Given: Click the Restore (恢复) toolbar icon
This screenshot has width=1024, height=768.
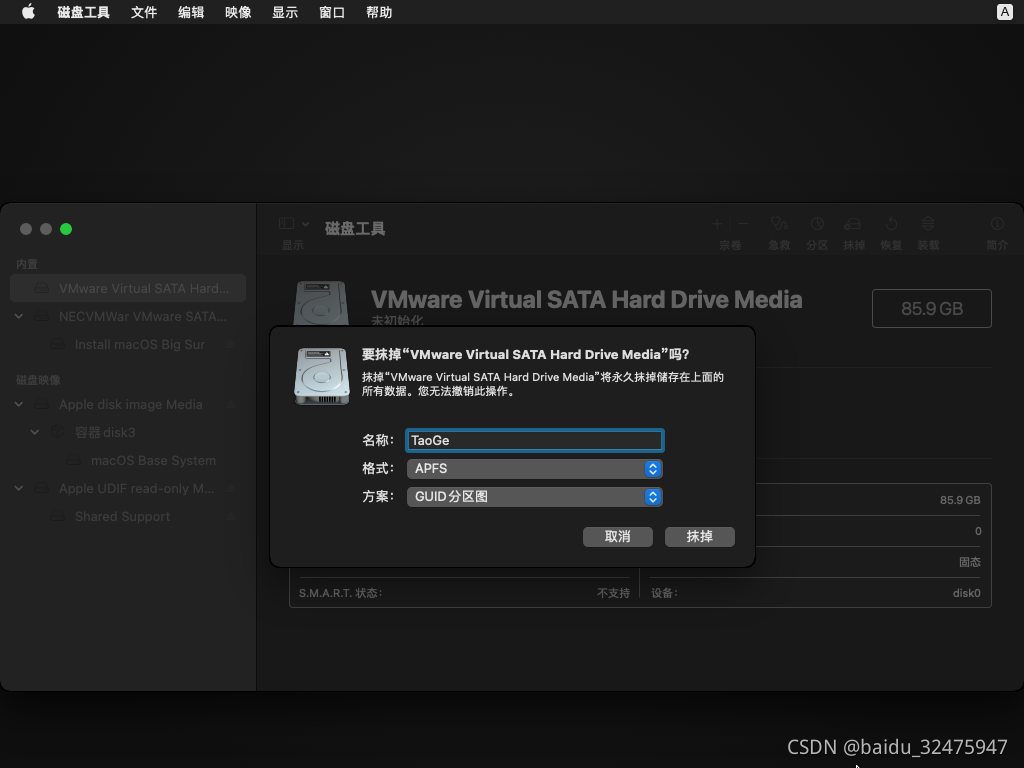Looking at the screenshot, I should pyautogui.click(x=891, y=225).
